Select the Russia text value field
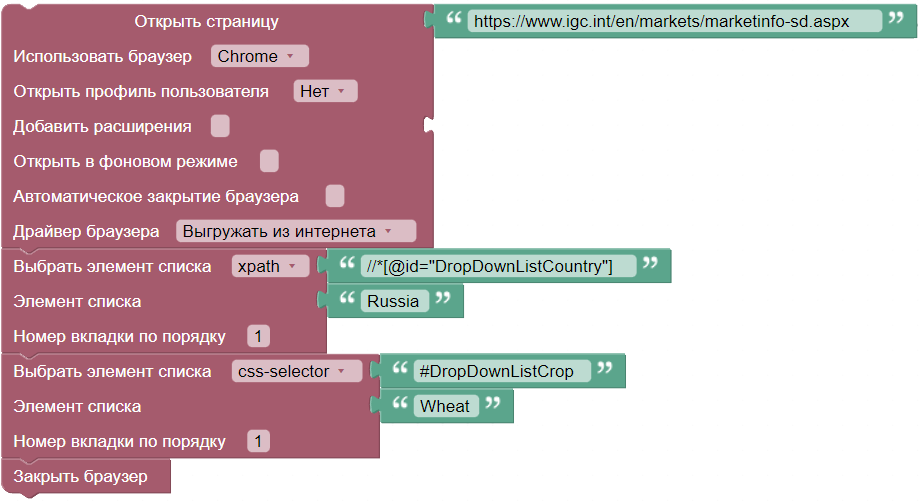 (x=394, y=301)
